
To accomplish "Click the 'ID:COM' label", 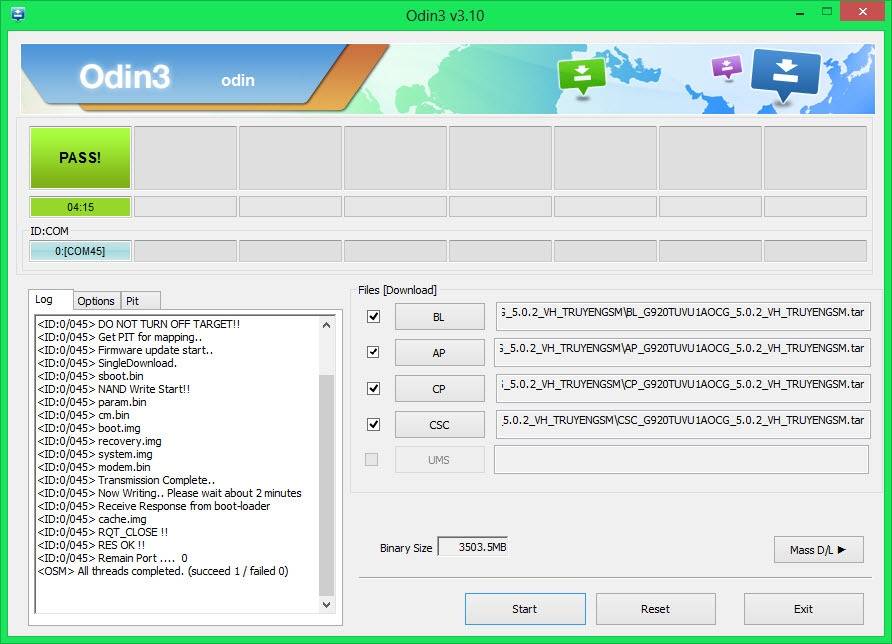I will coord(49,231).
